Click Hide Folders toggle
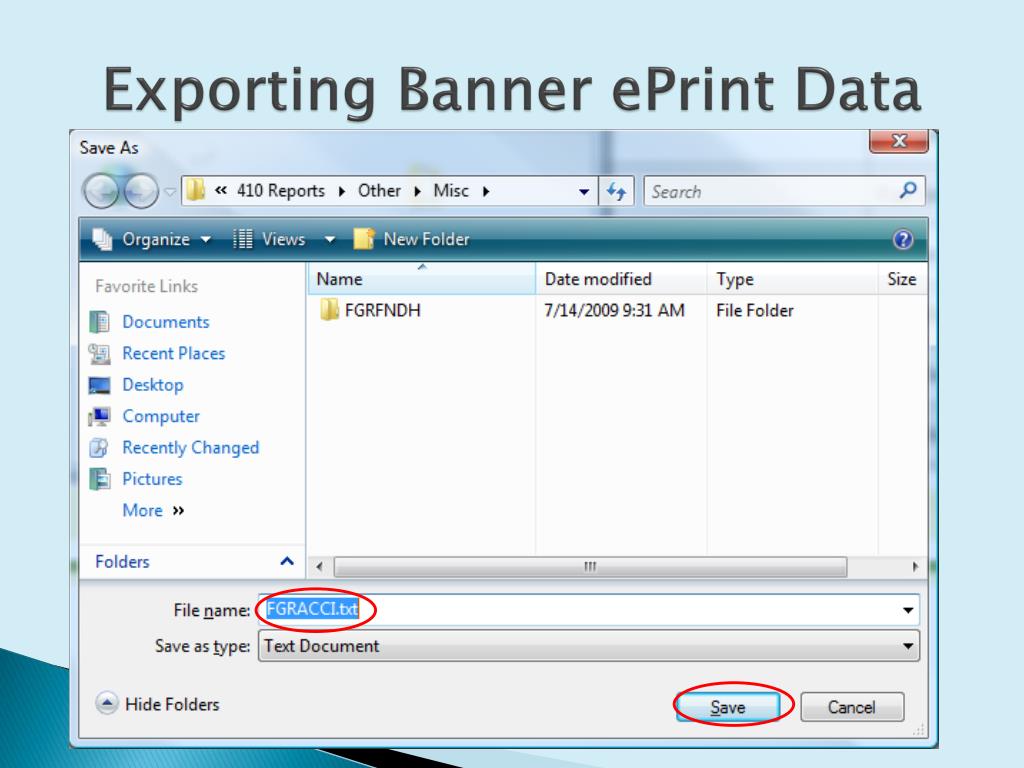The height and width of the screenshot is (768, 1024). [x=157, y=704]
